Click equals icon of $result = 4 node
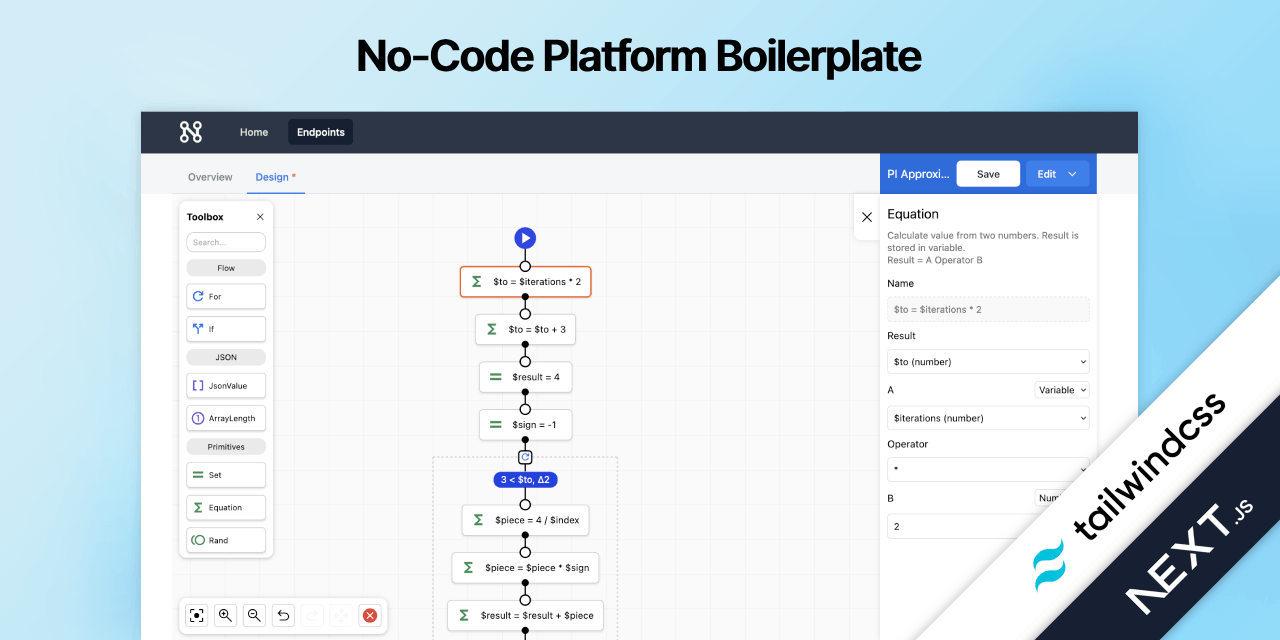Screen dimensions: 1280x640 496,377
